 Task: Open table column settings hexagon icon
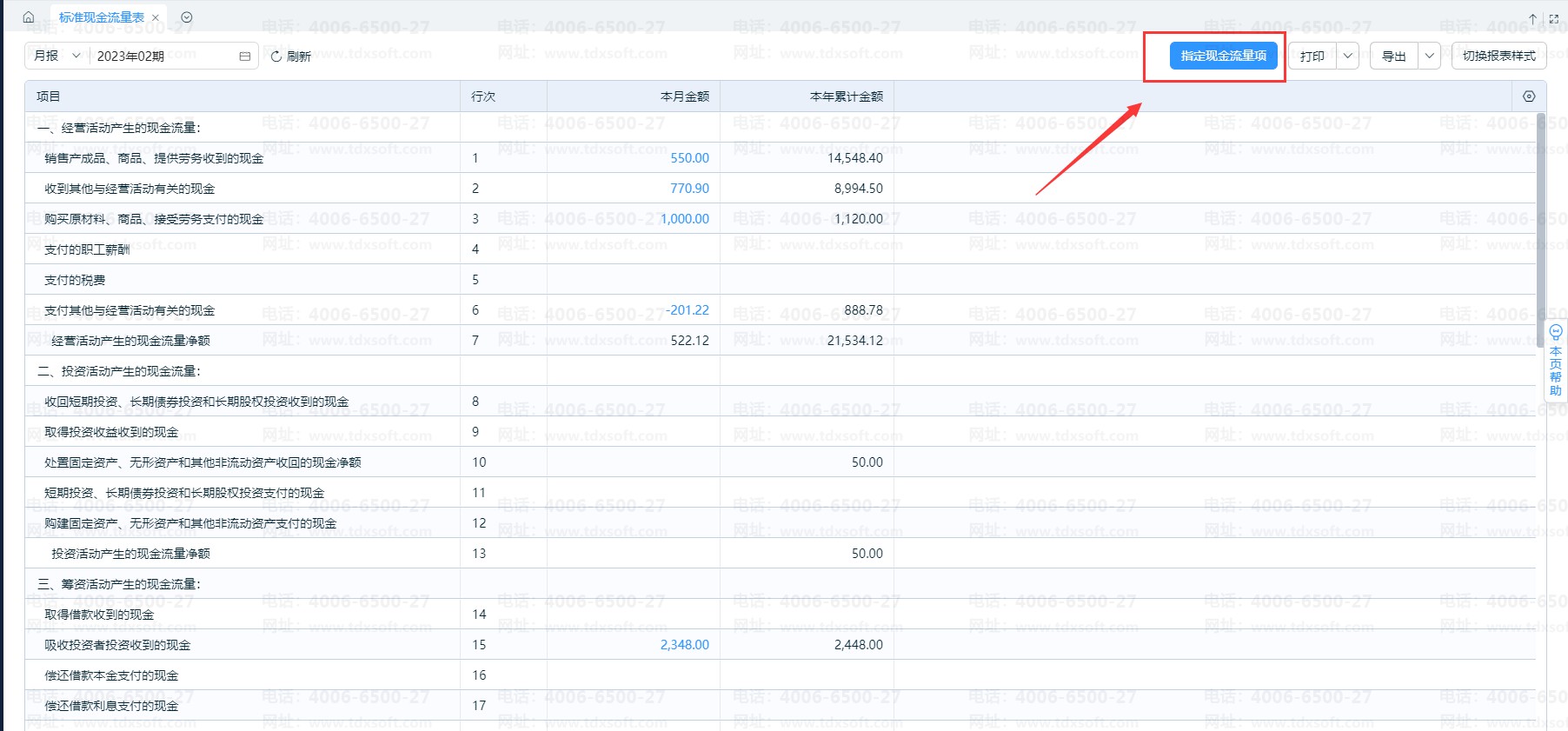tap(1529, 96)
